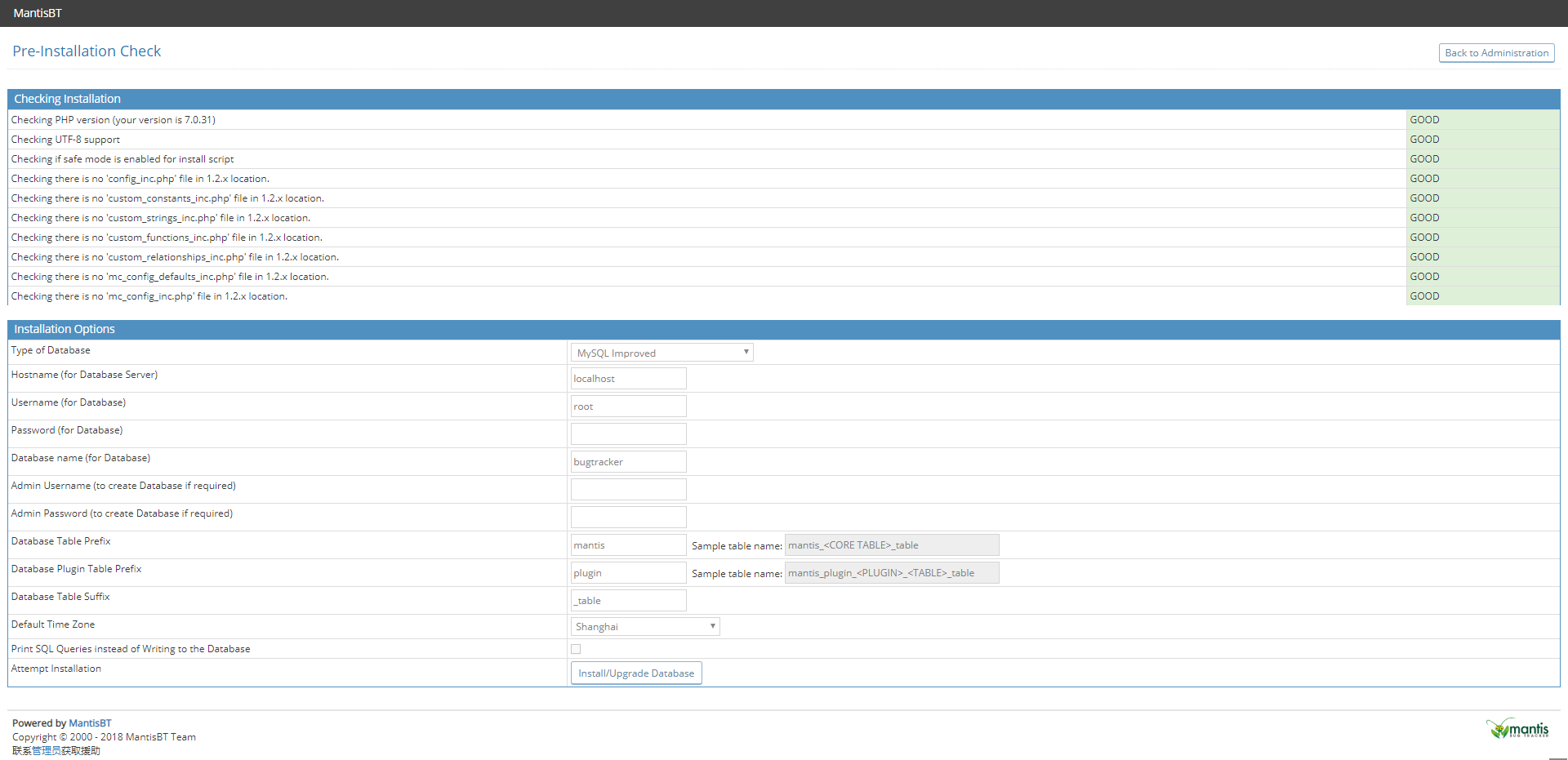Image resolution: width=1568 pixels, height=760 pixels.
Task: Focus the Database Plugin Table Prefix field
Action: 628,573
